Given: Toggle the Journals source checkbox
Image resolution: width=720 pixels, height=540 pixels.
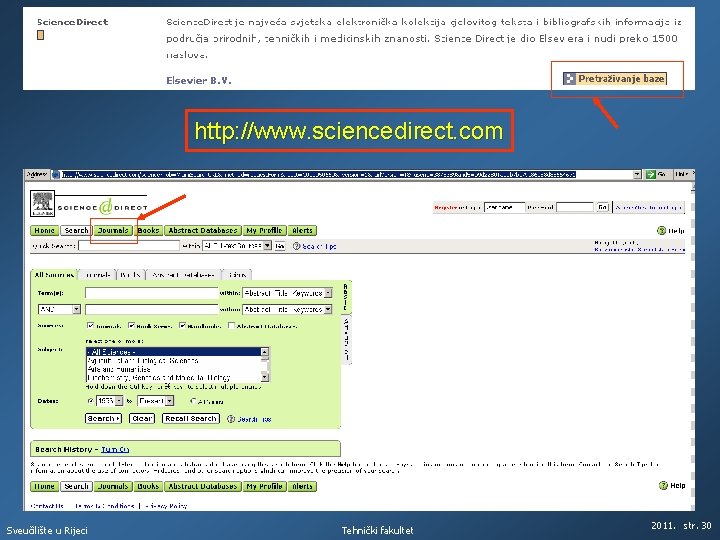Looking at the screenshot, I should 90,326.
